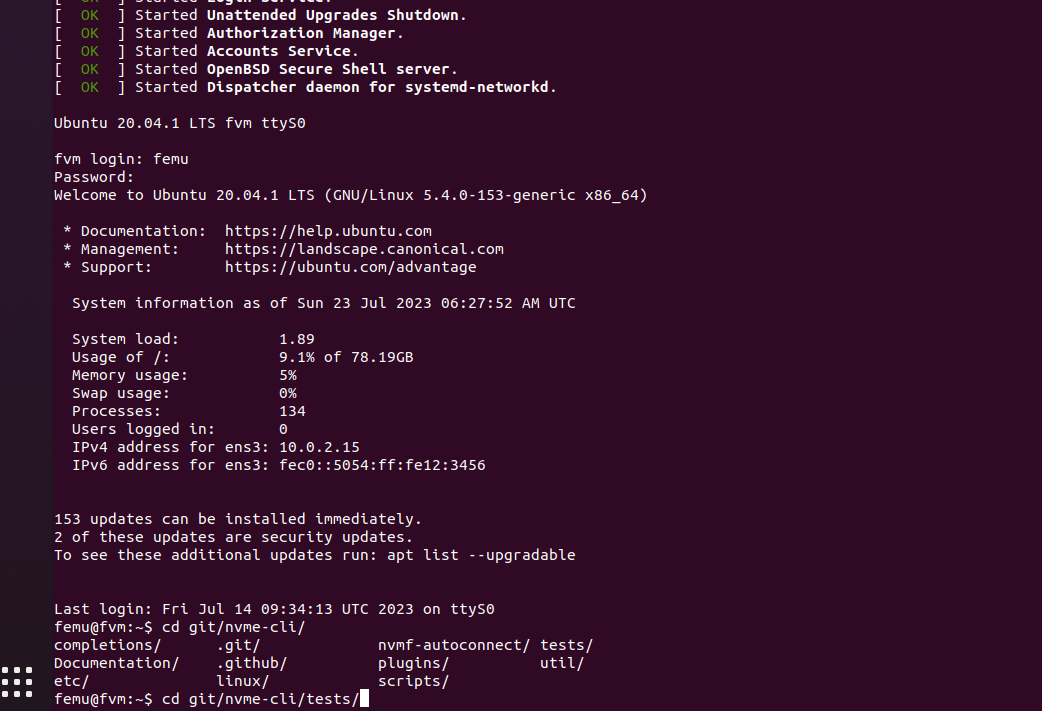This screenshot has height=711, width=1042.
Task: Click the .github/ directory completion entry
Action: click(x=252, y=663)
